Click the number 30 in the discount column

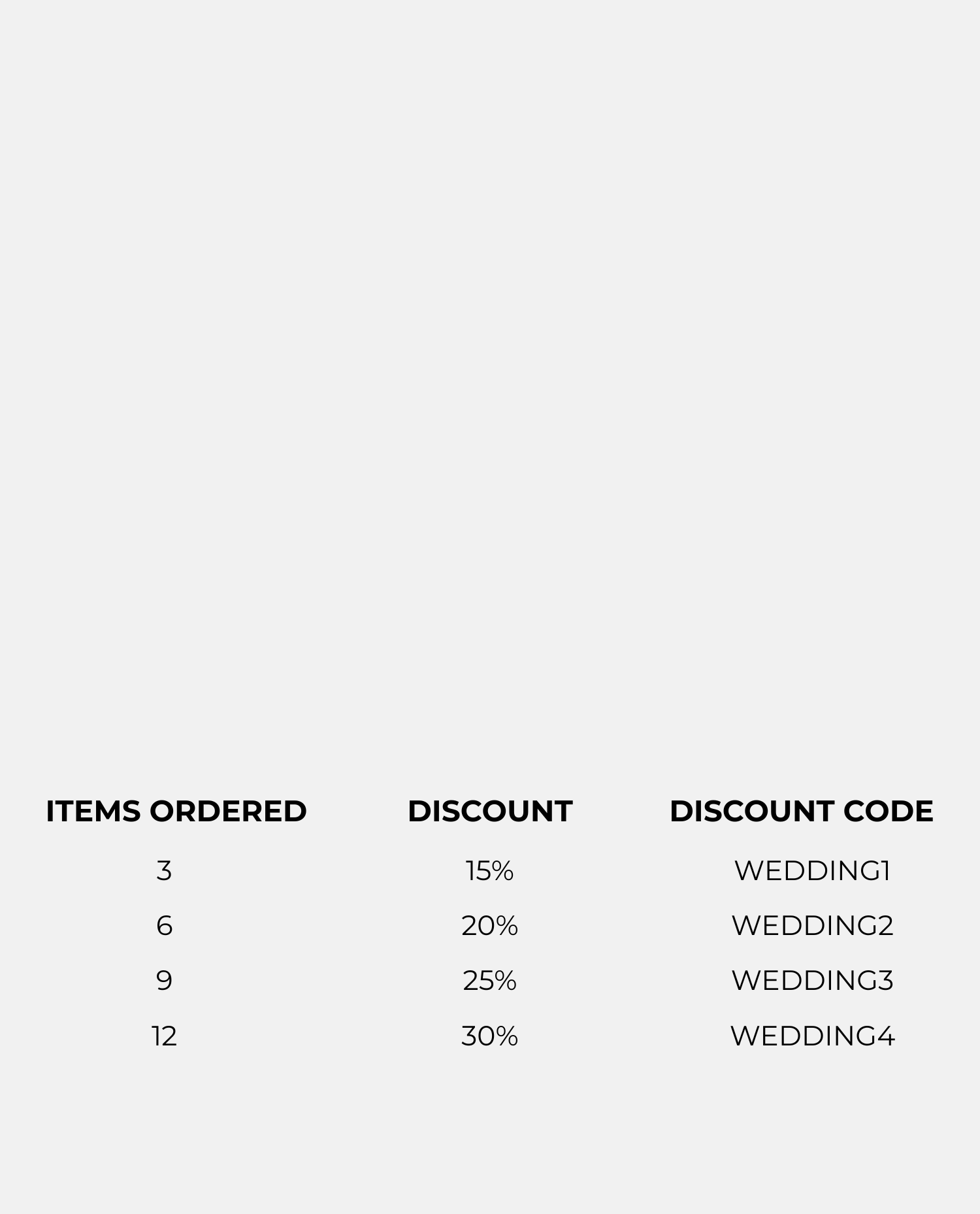tap(477, 1036)
